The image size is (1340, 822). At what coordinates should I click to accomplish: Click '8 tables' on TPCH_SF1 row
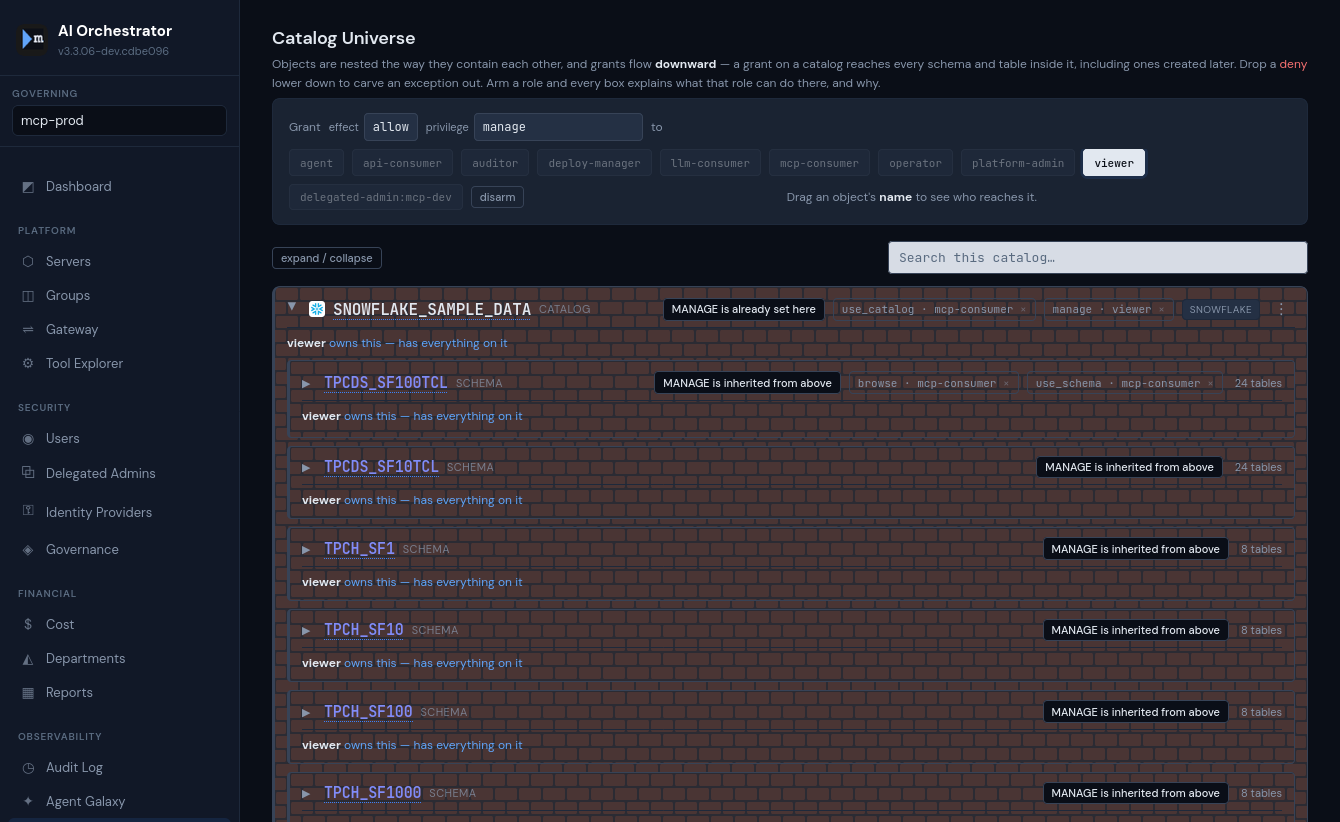pyautogui.click(x=1261, y=550)
